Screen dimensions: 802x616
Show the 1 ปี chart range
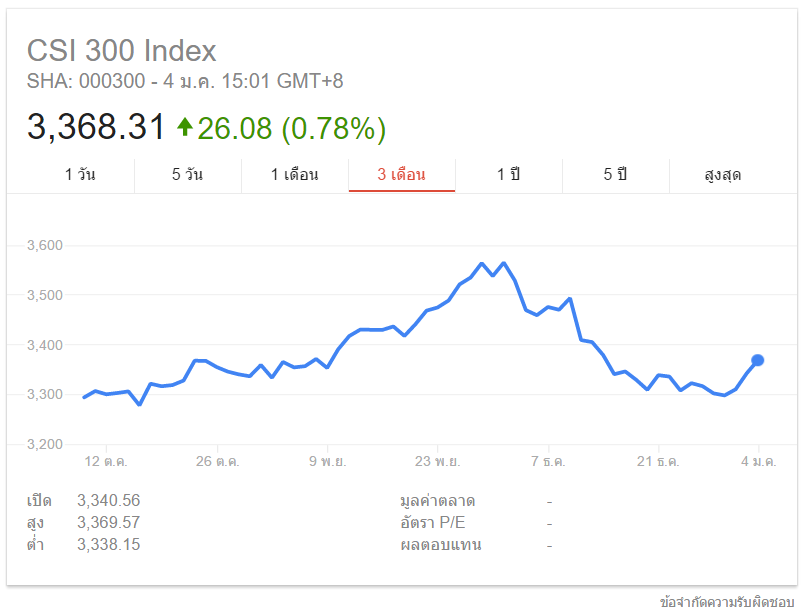point(508,175)
